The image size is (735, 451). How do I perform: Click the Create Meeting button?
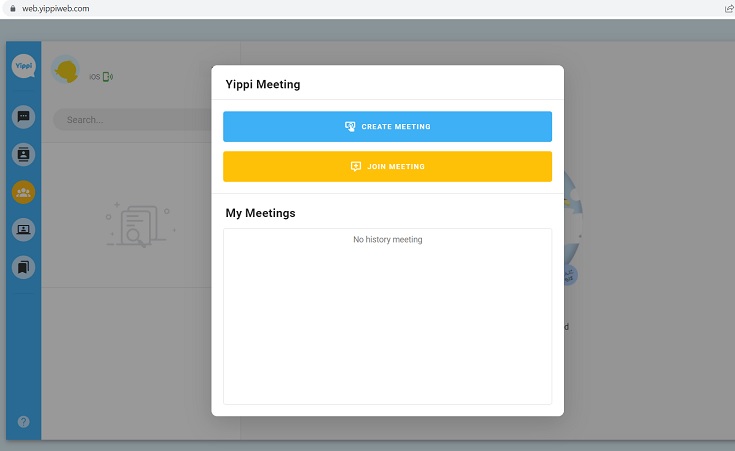click(x=387, y=127)
